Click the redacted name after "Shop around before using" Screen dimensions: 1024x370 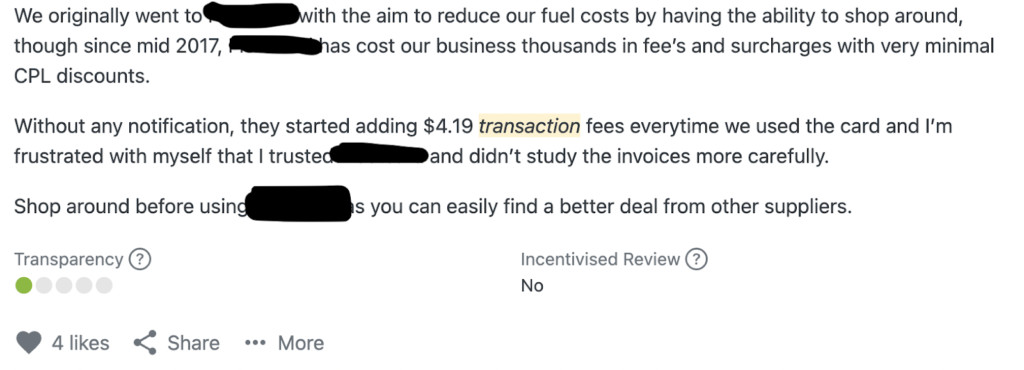click(299, 204)
